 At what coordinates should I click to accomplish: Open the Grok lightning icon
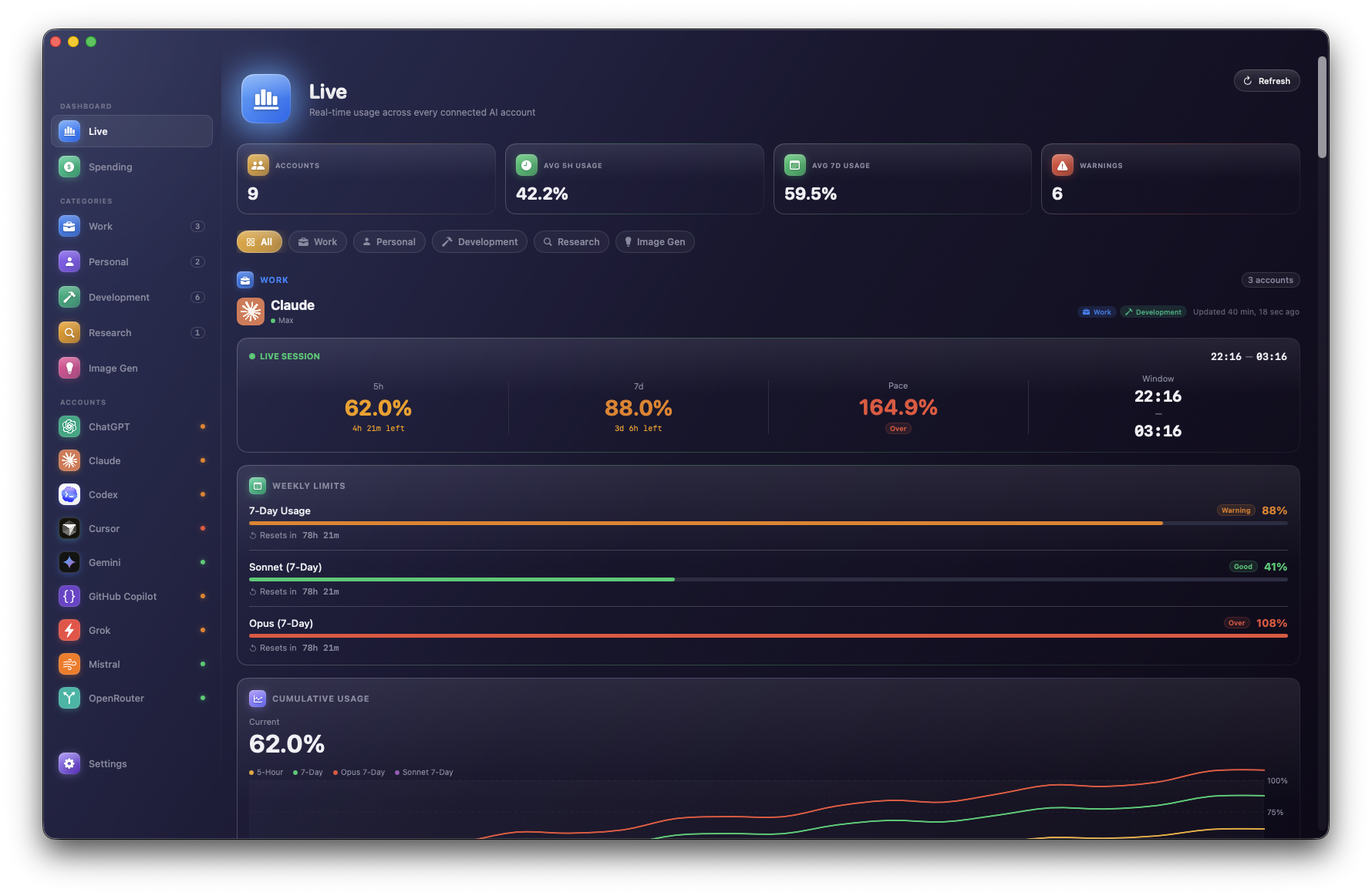coord(69,630)
